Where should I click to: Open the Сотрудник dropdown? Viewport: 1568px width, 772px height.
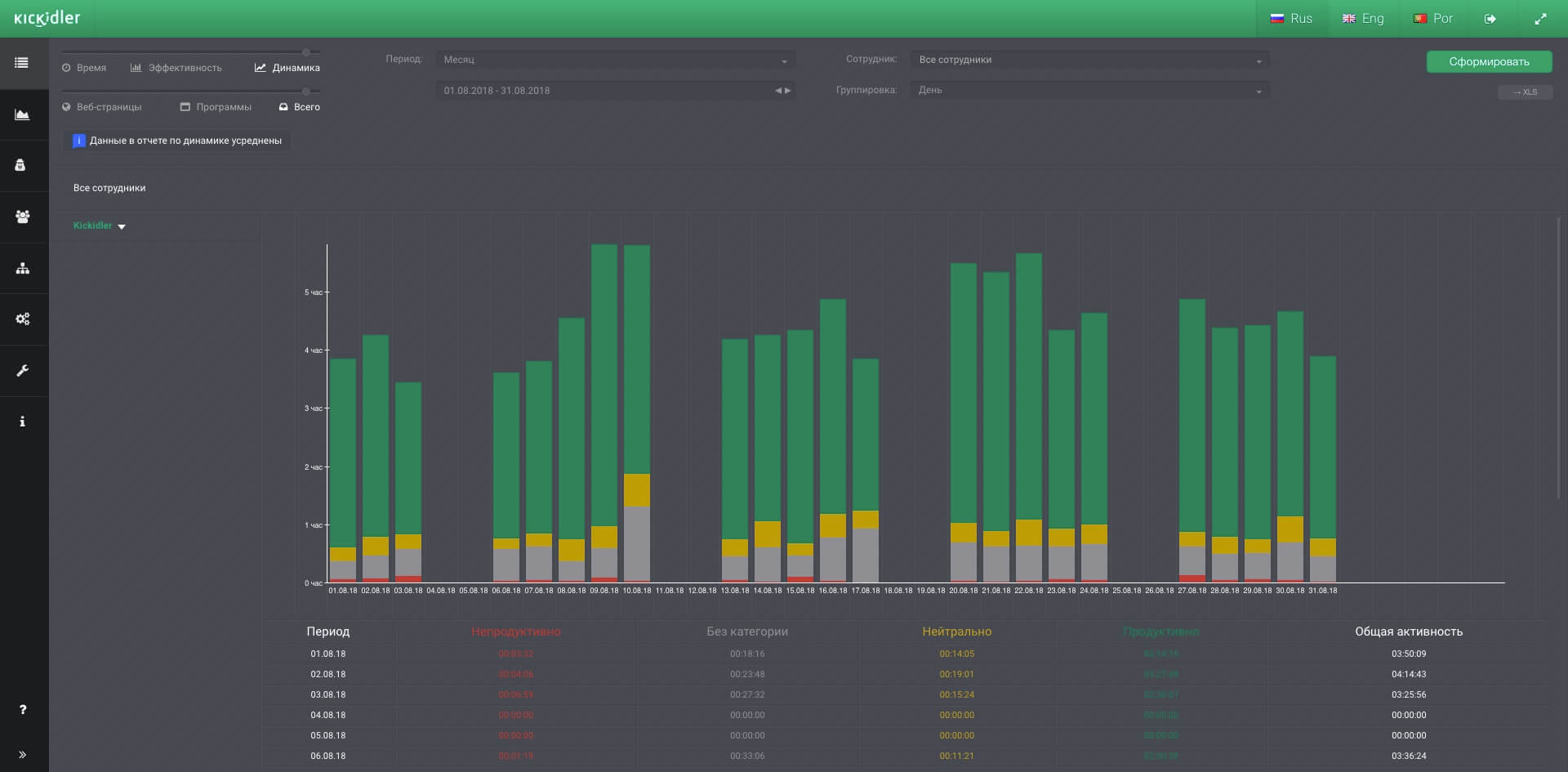click(x=1090, y=60)
